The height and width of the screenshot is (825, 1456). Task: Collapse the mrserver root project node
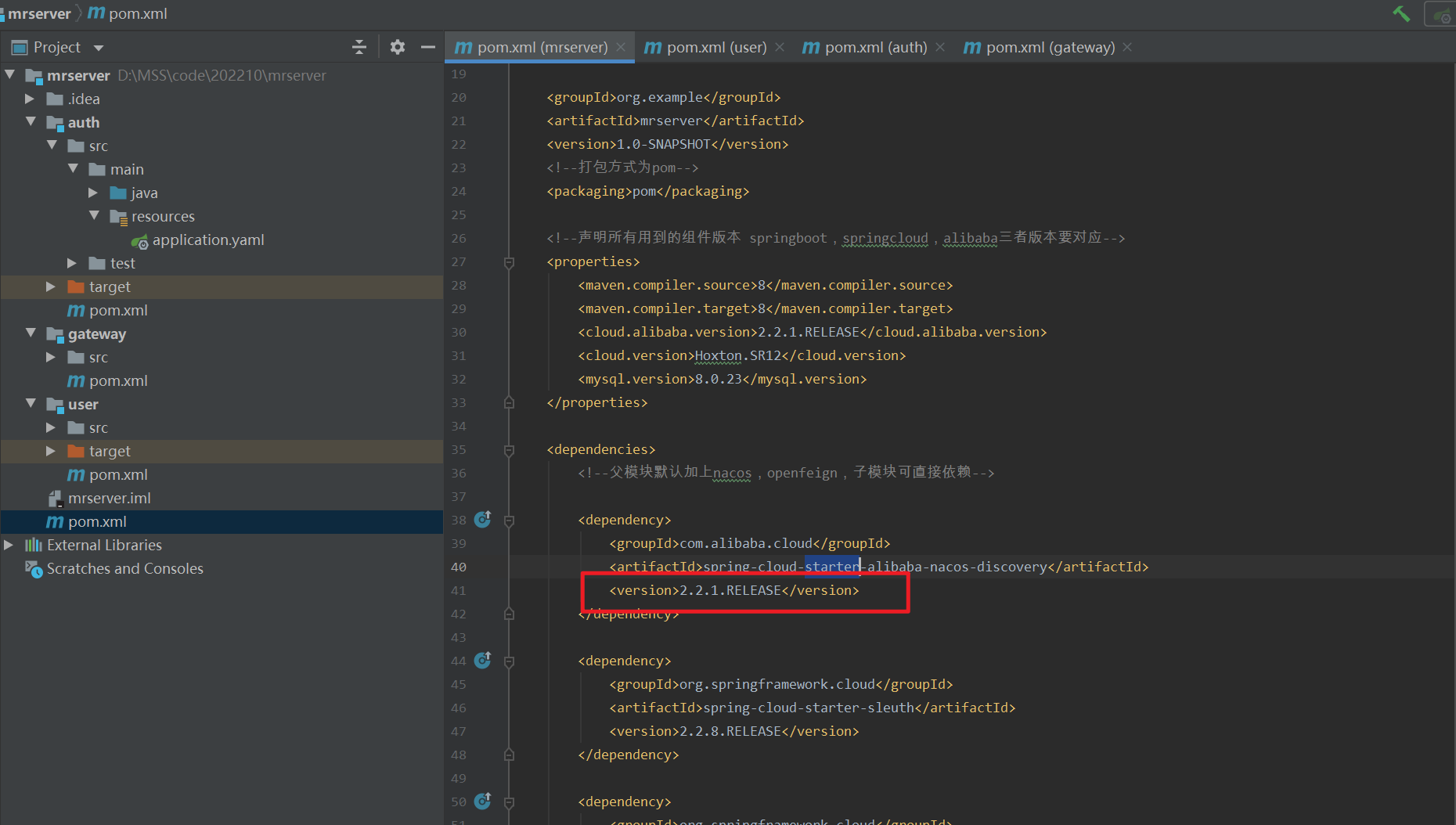click(10, 75)
